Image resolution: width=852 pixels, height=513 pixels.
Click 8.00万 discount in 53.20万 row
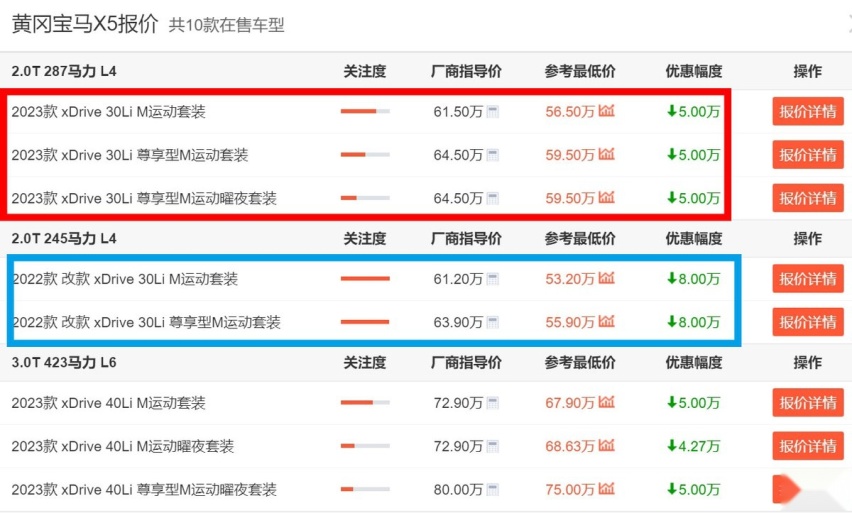(x=693, y=279)
